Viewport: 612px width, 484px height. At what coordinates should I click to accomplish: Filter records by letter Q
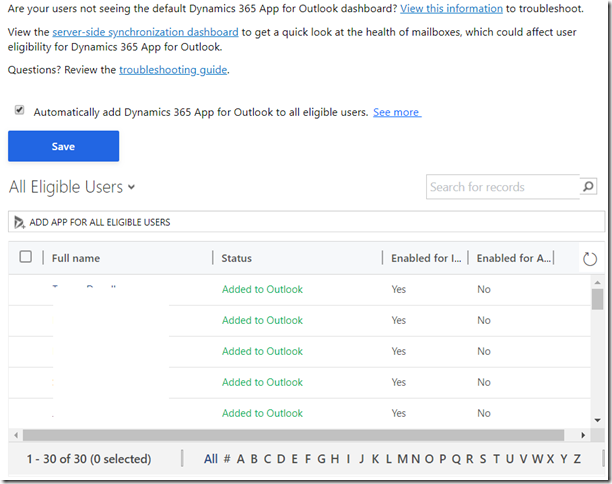(x=456, y=459)
